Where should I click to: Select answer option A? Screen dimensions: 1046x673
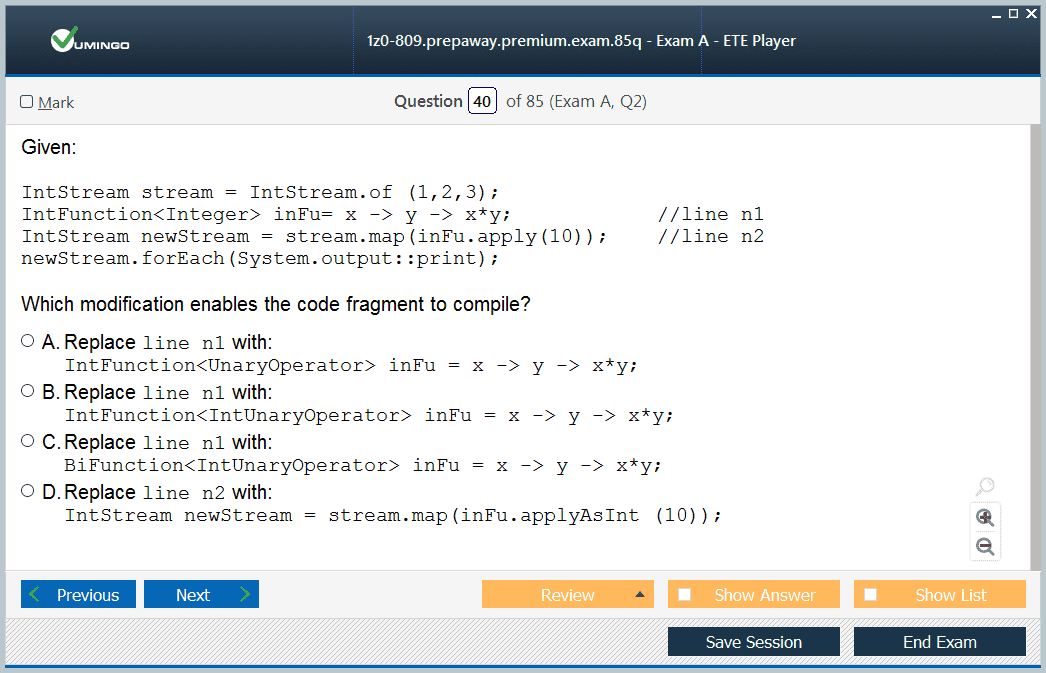click(28, 341)
